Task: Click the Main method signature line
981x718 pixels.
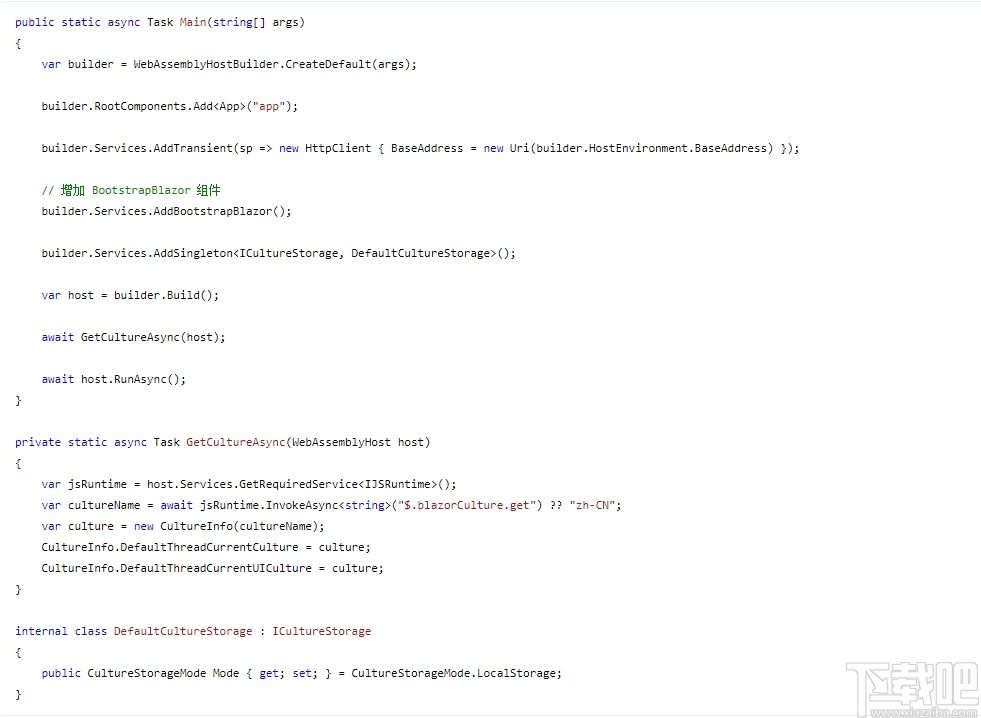Action: pos(160,23)
